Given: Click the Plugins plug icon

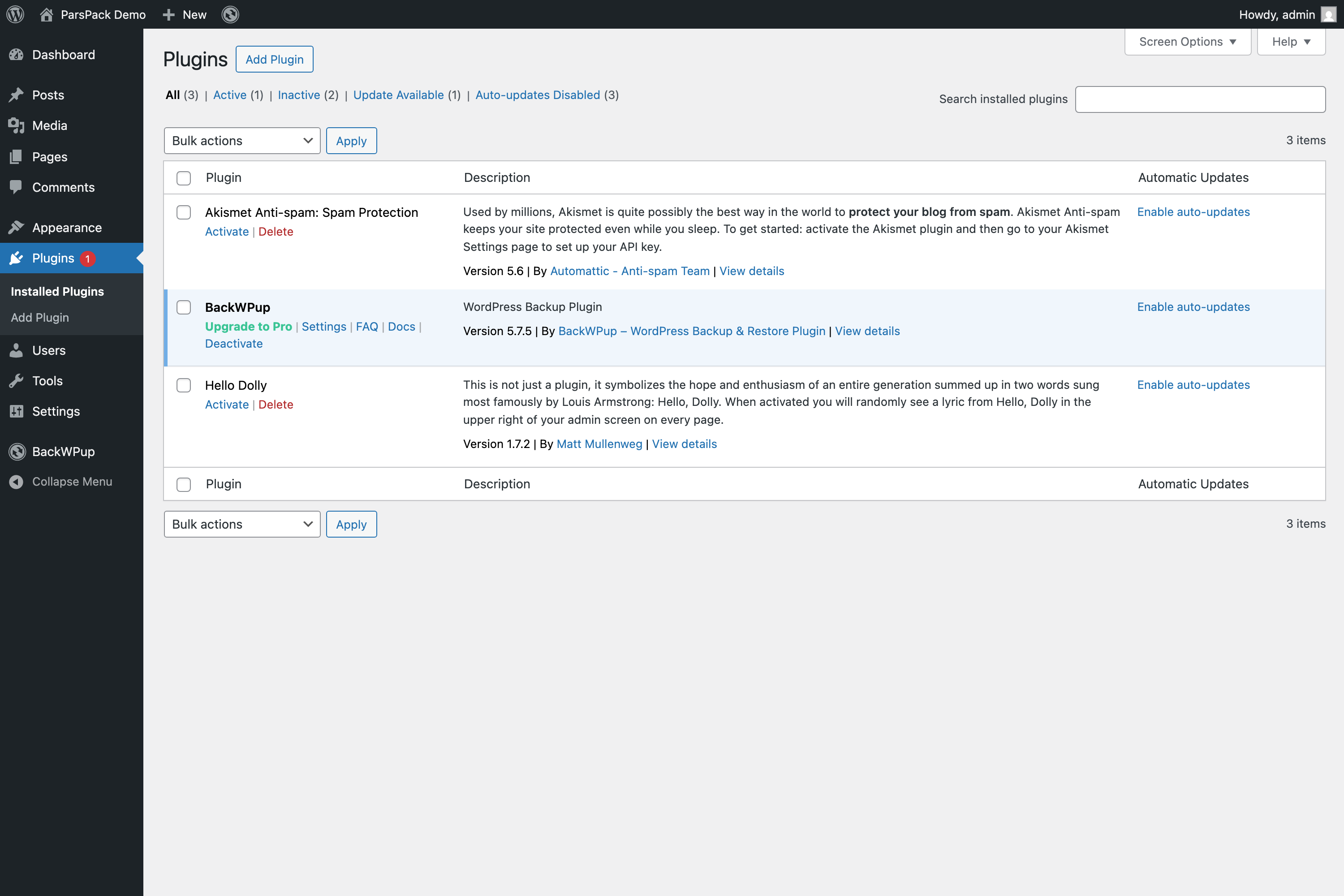Looking at the screenshot, I should (16, 258).
